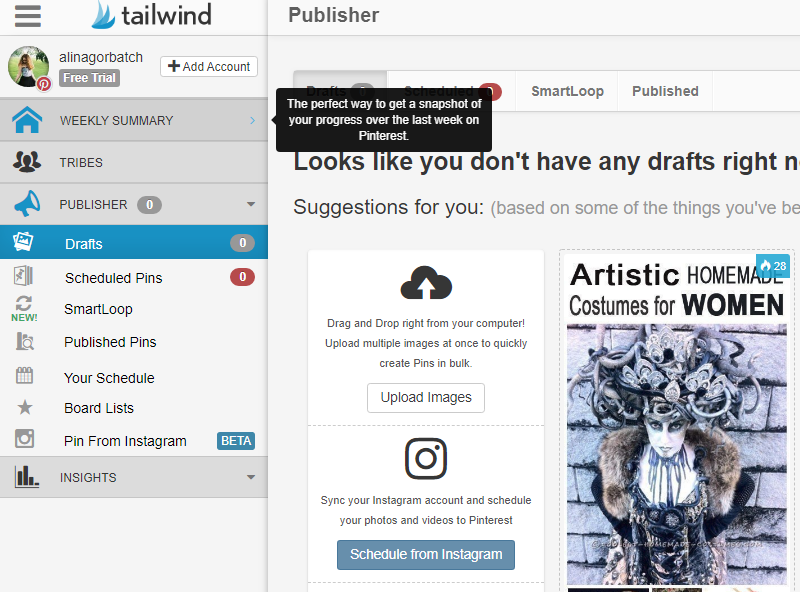This screenshot has height=592, width=800.
Task: Click the Board Lists star icon
Action: [x=24, y=407]
